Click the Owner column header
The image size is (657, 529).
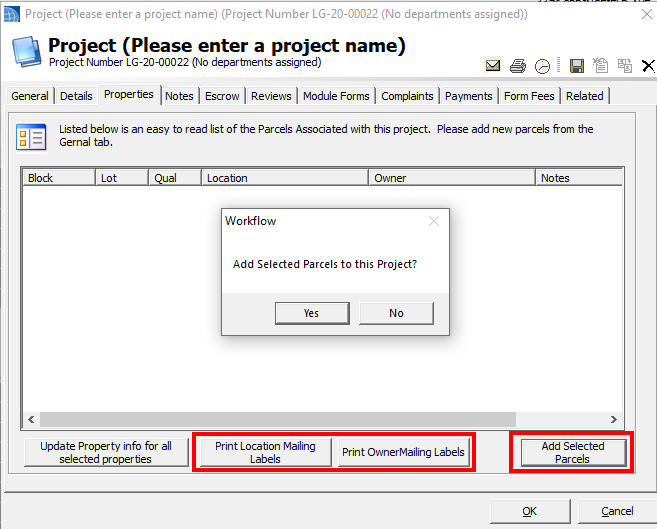tap(452, 178)
